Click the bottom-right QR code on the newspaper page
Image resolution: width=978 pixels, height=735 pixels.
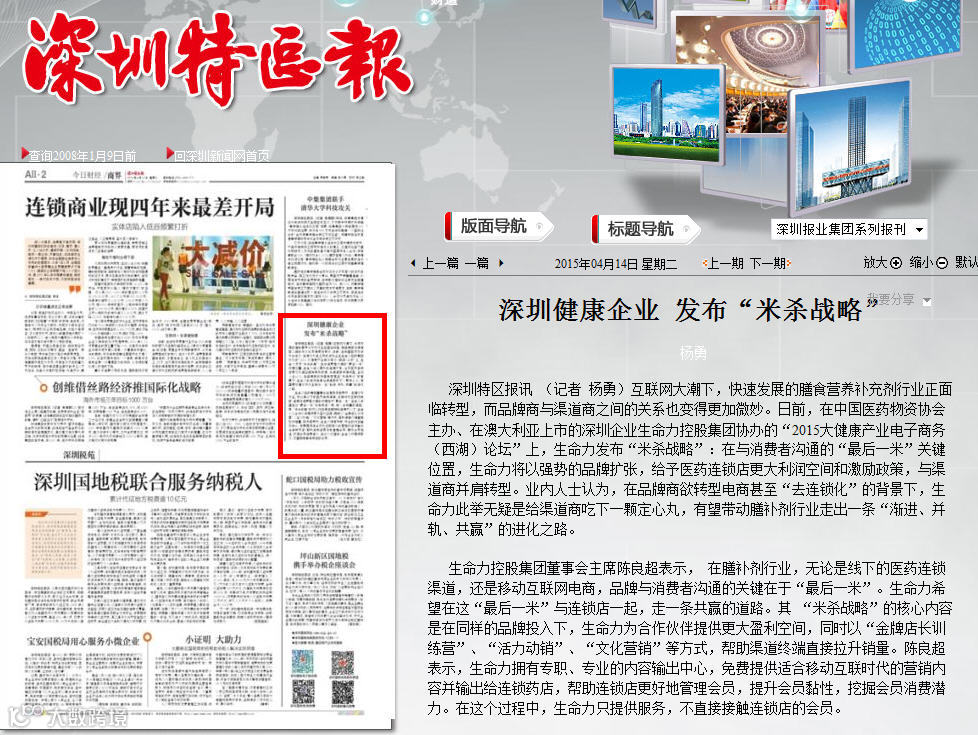tap(342, 693)
